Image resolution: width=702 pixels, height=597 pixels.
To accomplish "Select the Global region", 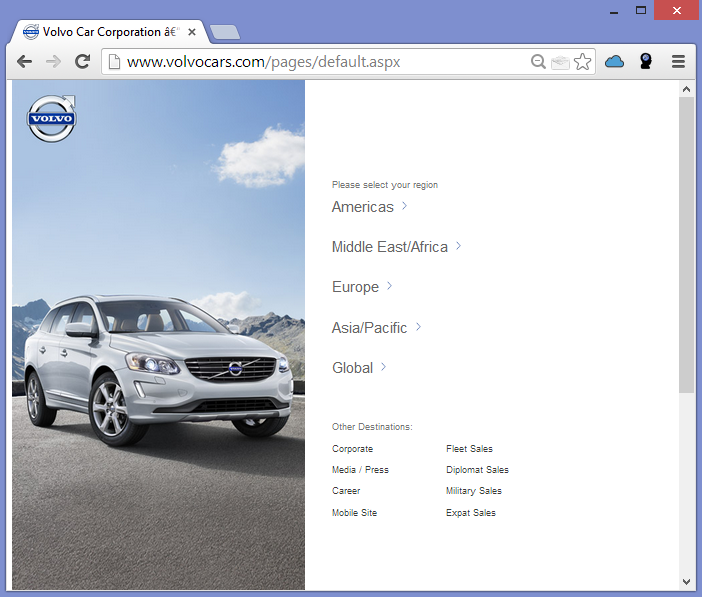I will click(353, 368).
